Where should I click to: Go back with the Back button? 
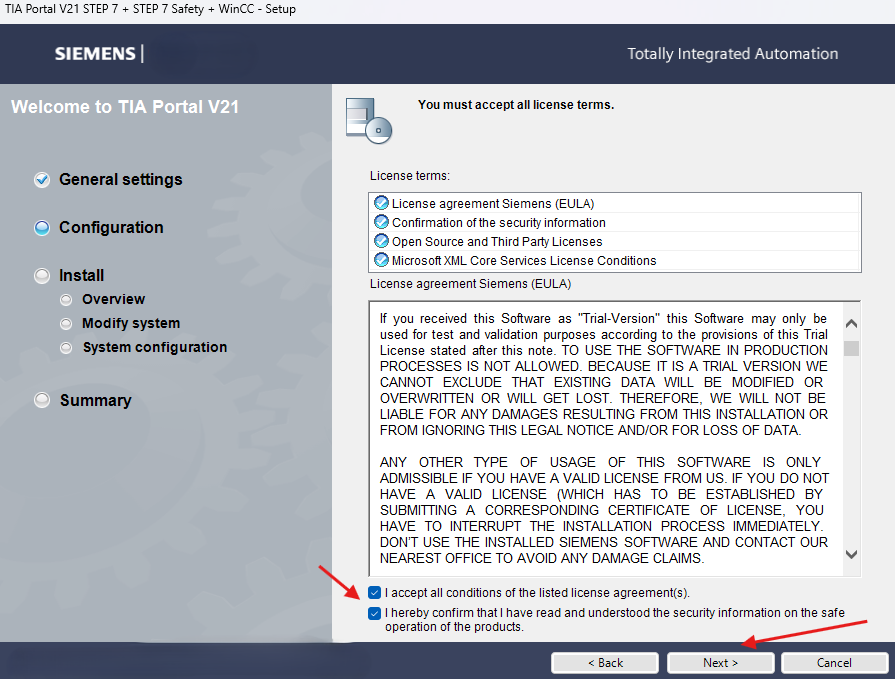605,663
